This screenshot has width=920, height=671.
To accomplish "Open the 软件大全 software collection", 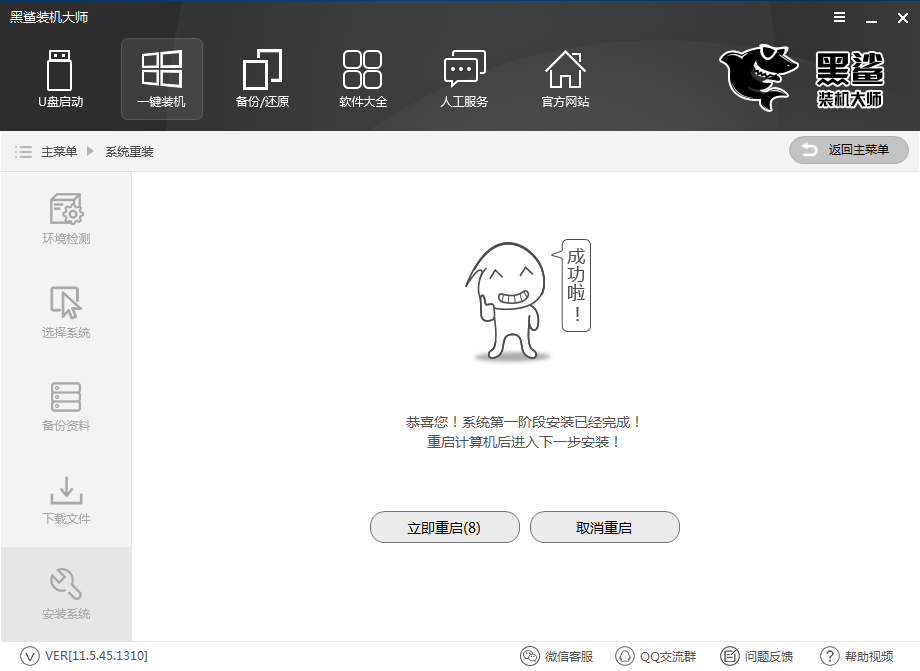I will [363, 79].
